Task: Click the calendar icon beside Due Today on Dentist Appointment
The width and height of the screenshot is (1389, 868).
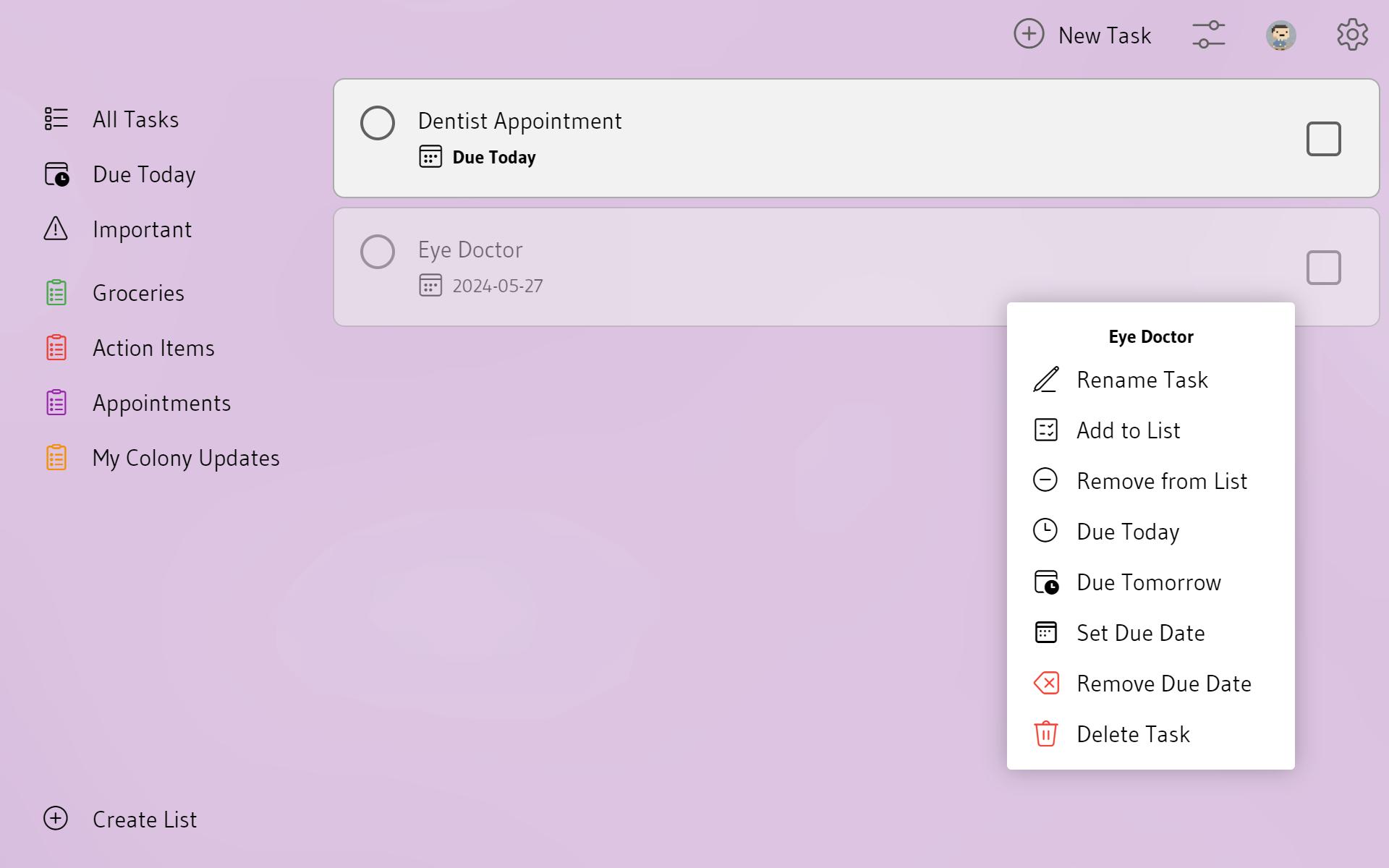Action: 430,156
